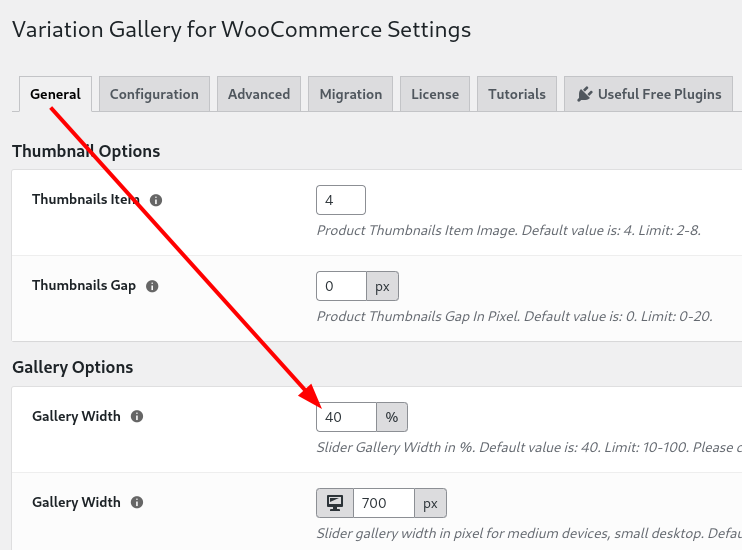Switch to the General tab

click(55, 94)
